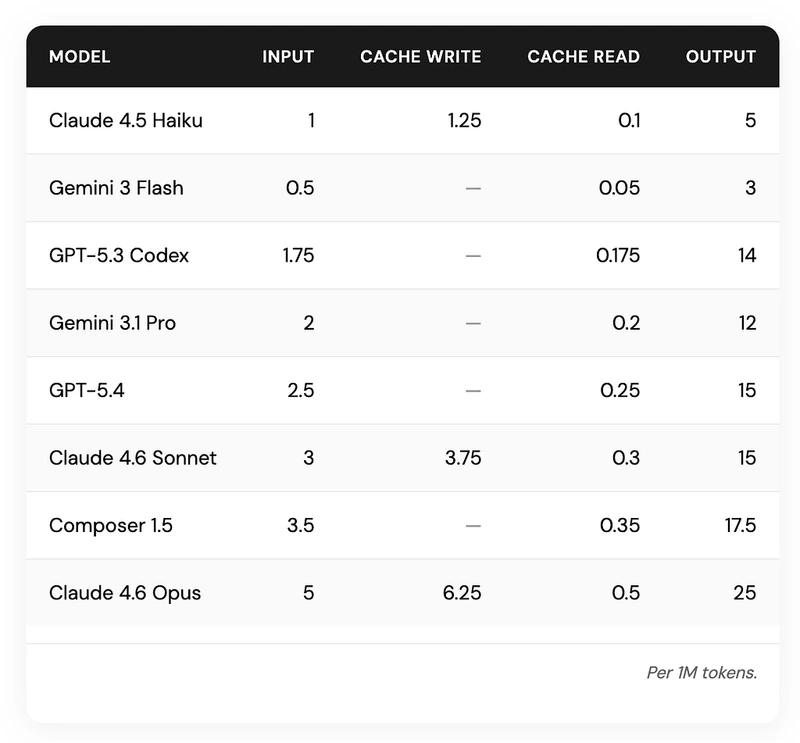Screen dimensions: 800x743
Task: Click the CACHE READ column header
Action: (583, 57)
